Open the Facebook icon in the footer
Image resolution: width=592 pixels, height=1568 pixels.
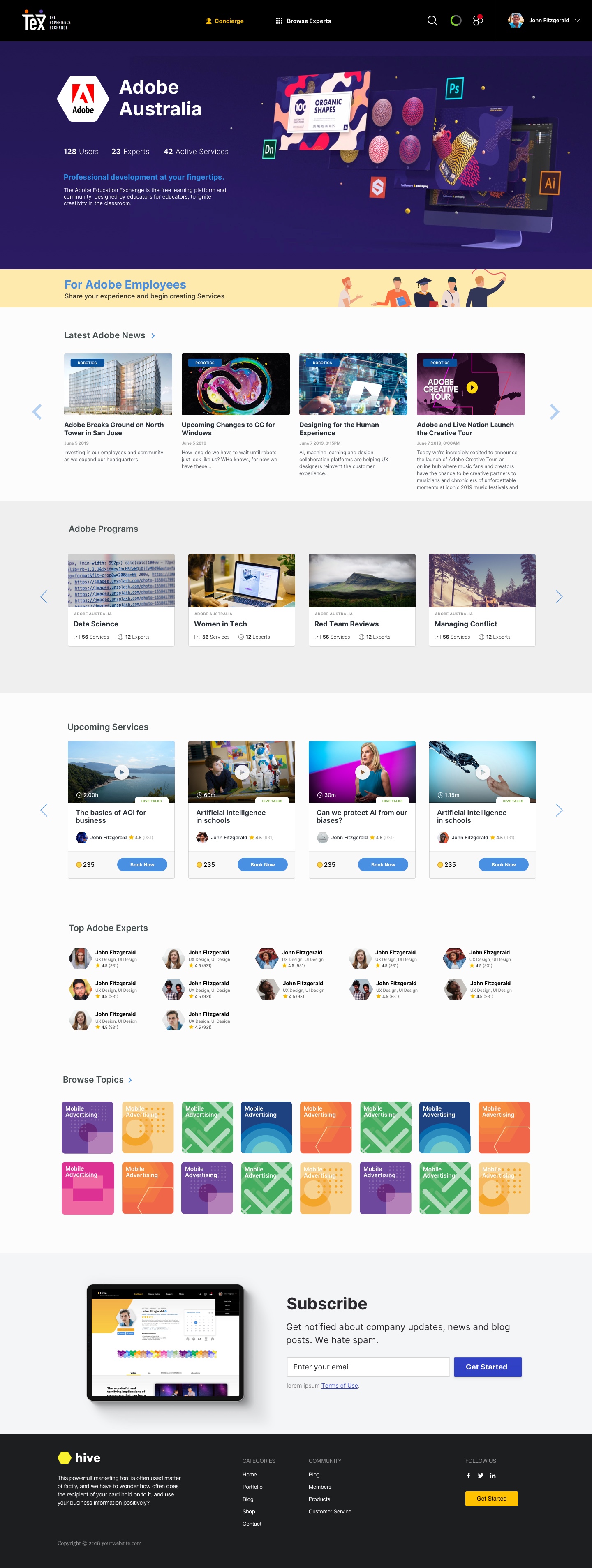(x=468, y=1476)
